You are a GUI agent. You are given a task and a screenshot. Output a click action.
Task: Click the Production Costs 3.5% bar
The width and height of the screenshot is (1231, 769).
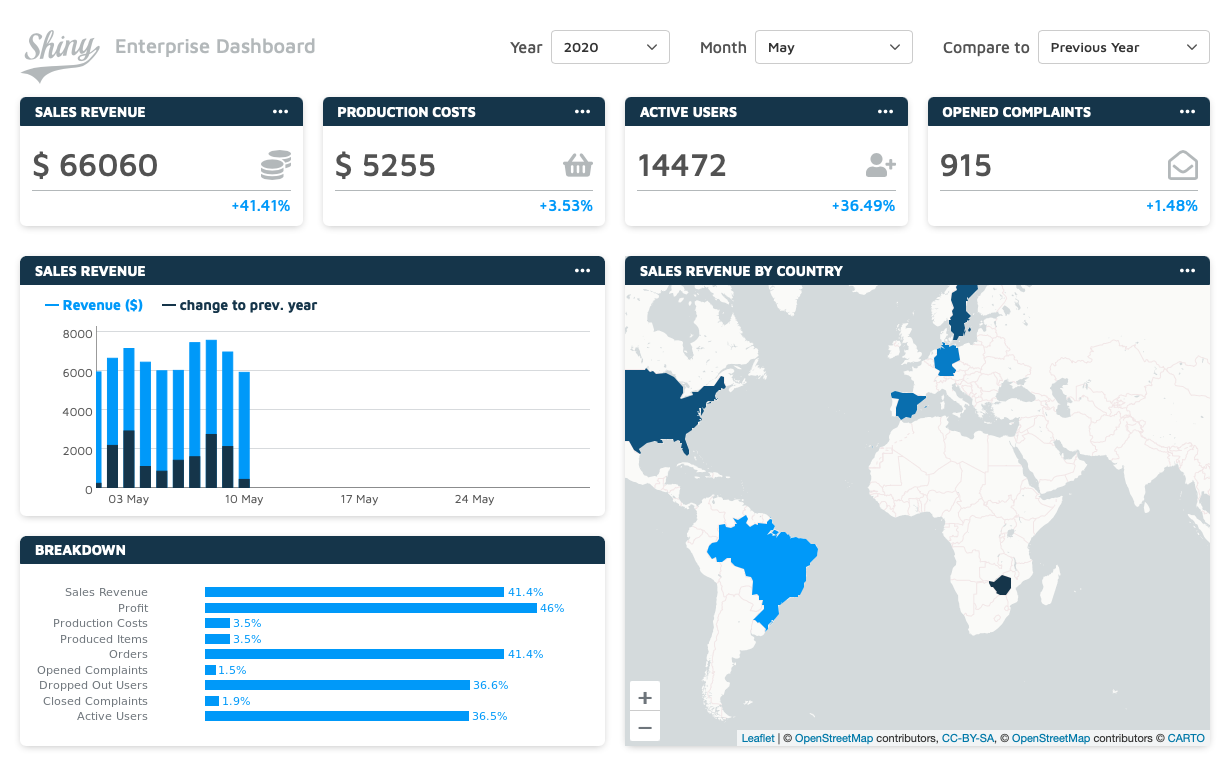pos(217,623)
